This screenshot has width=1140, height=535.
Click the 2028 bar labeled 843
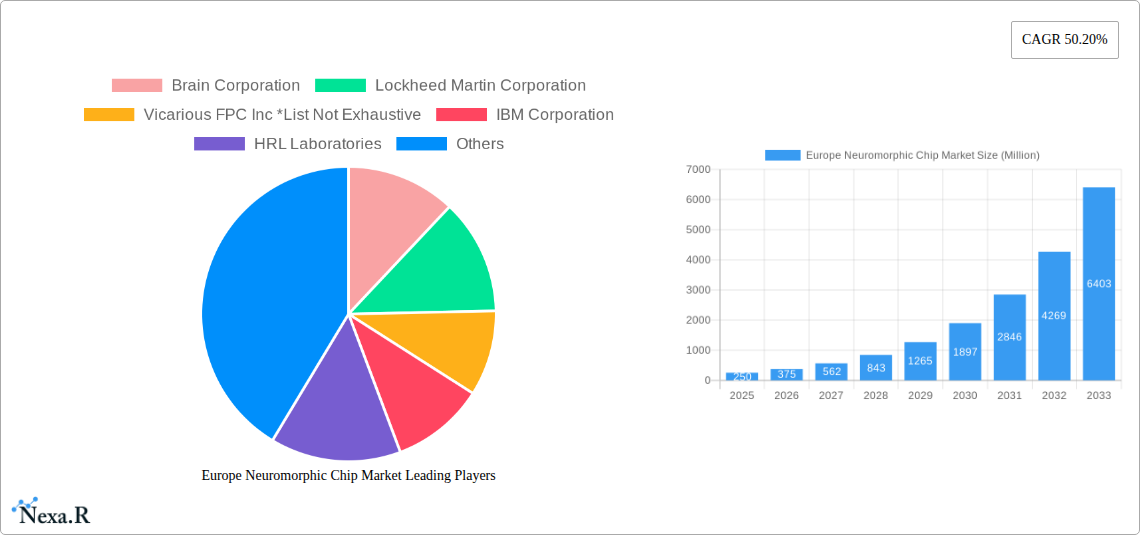tap(876, 367)
